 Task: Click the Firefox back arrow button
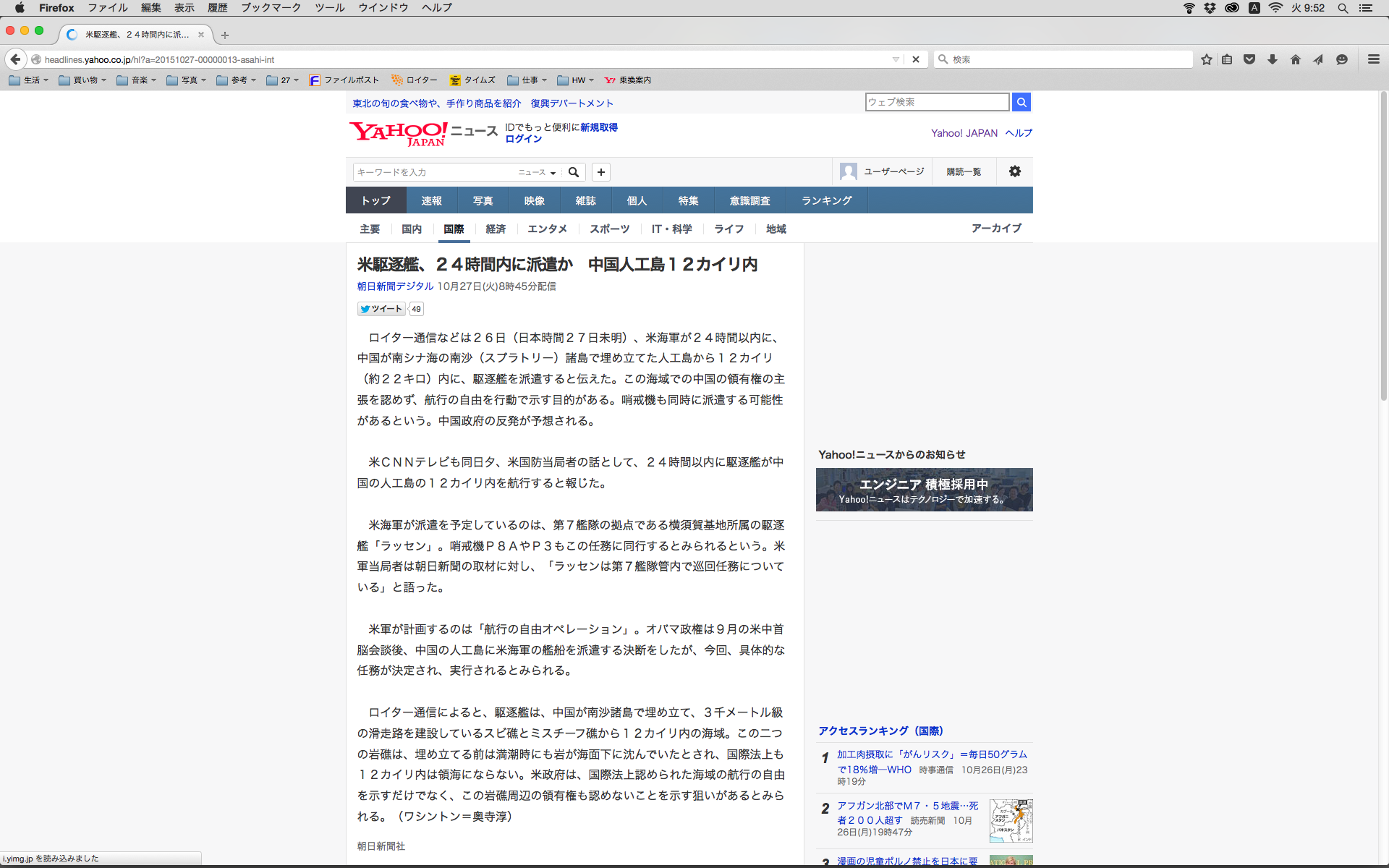click(15, 59)
